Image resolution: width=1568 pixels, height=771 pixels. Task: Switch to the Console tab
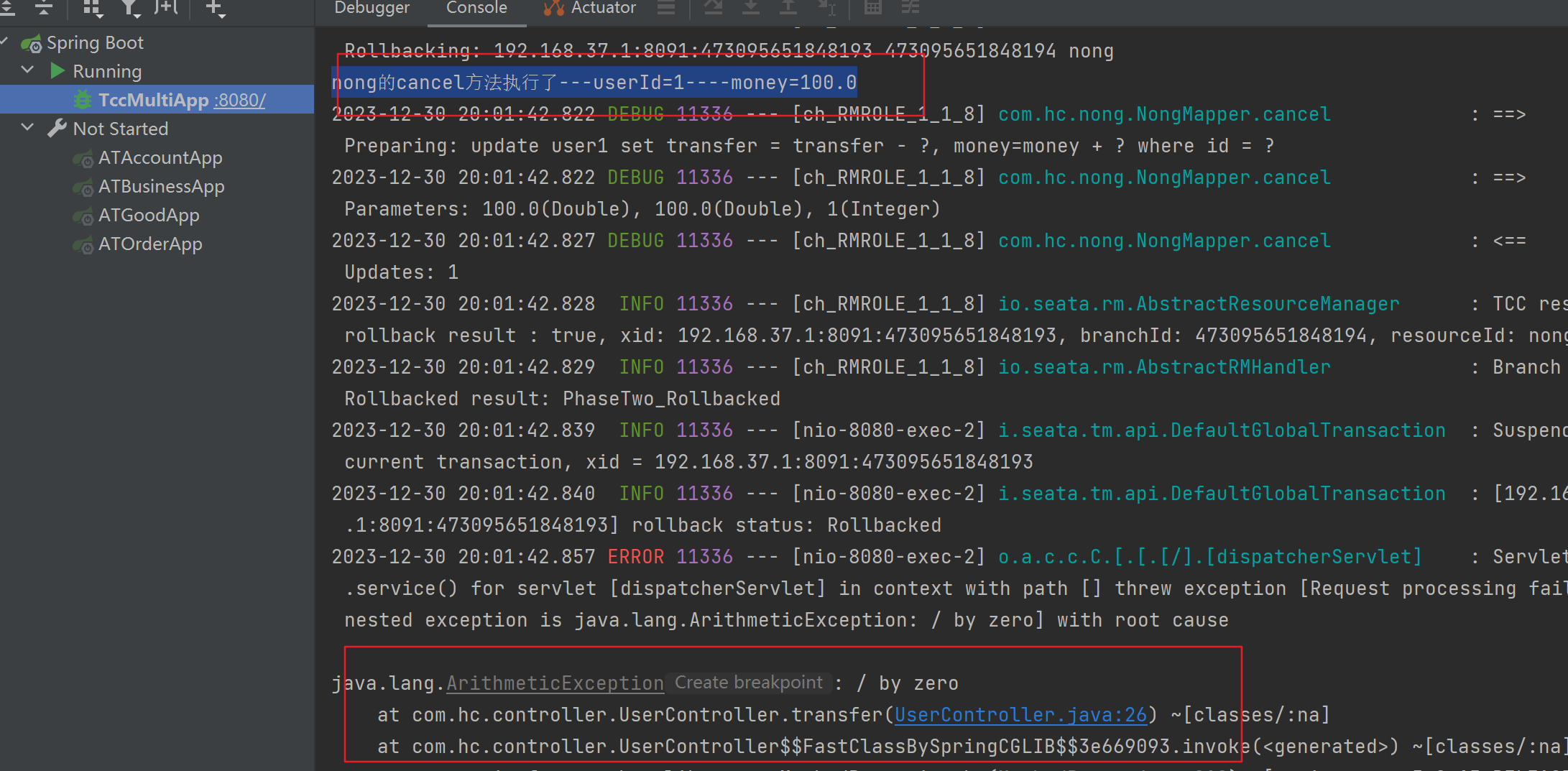pyautogui.click(x=476, y=8)
